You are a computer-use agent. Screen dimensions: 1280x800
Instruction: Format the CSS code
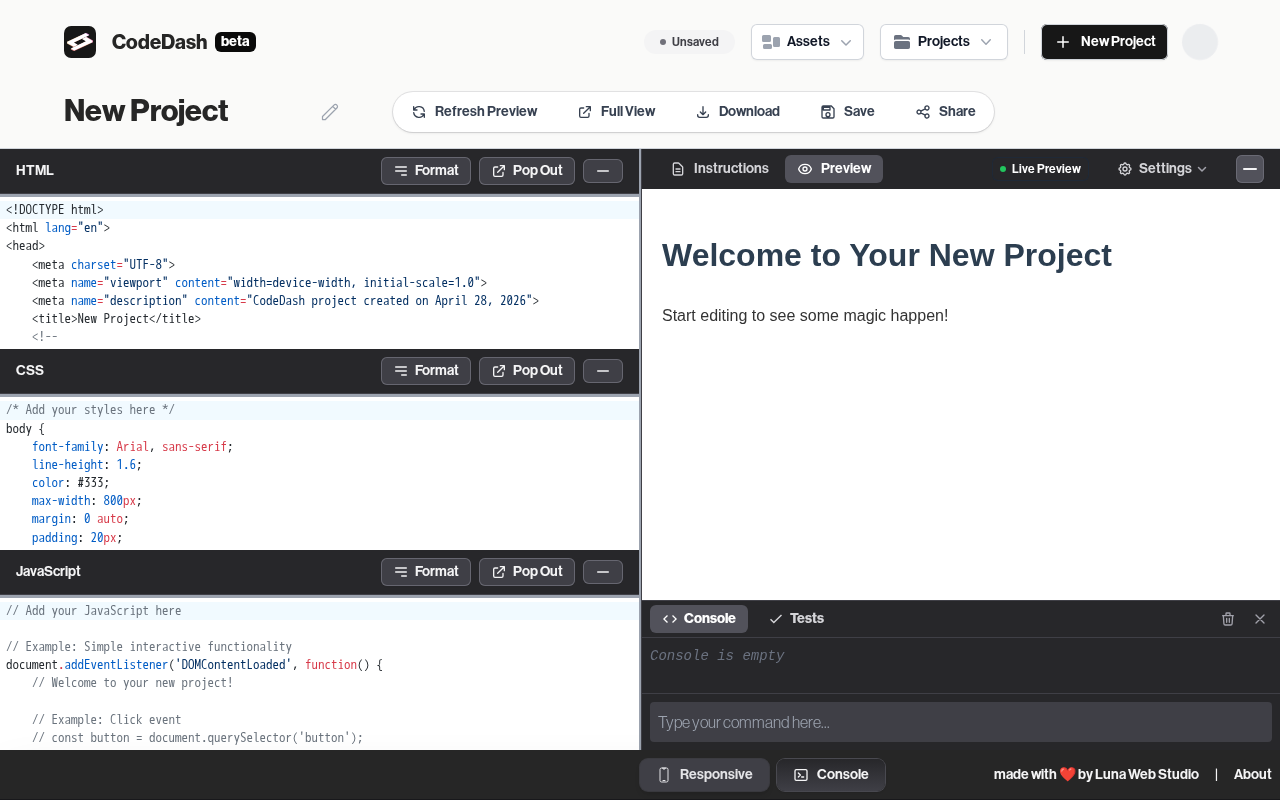pyautogui.click(x=426, y=371)
